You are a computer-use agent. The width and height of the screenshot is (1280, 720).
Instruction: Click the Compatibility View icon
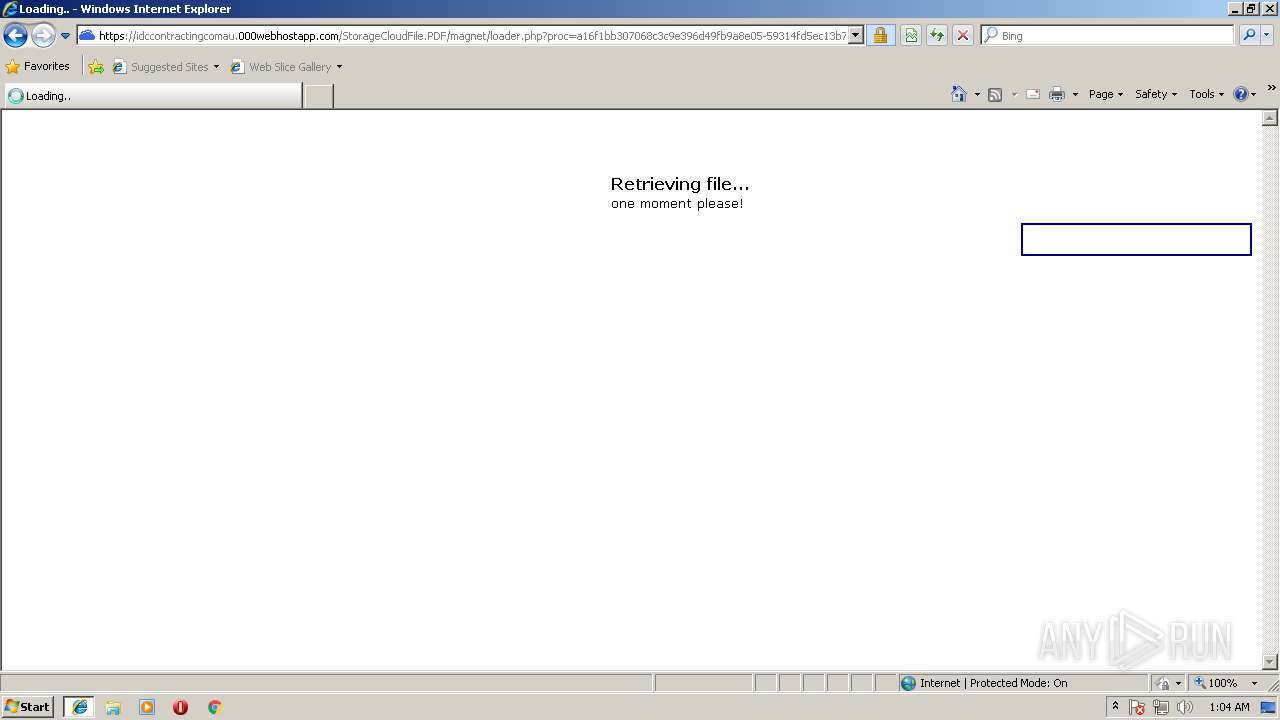(911, 36)
